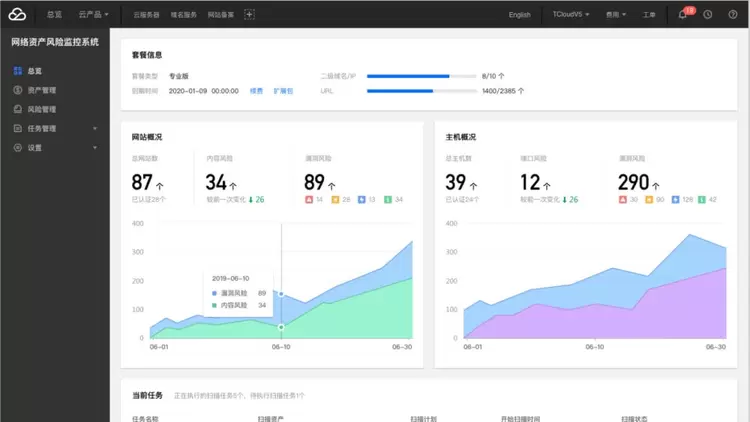Screen dimensions: 750x422
Task: Click the plus icon after 网站备案
Action: click(x=249, y=14)
